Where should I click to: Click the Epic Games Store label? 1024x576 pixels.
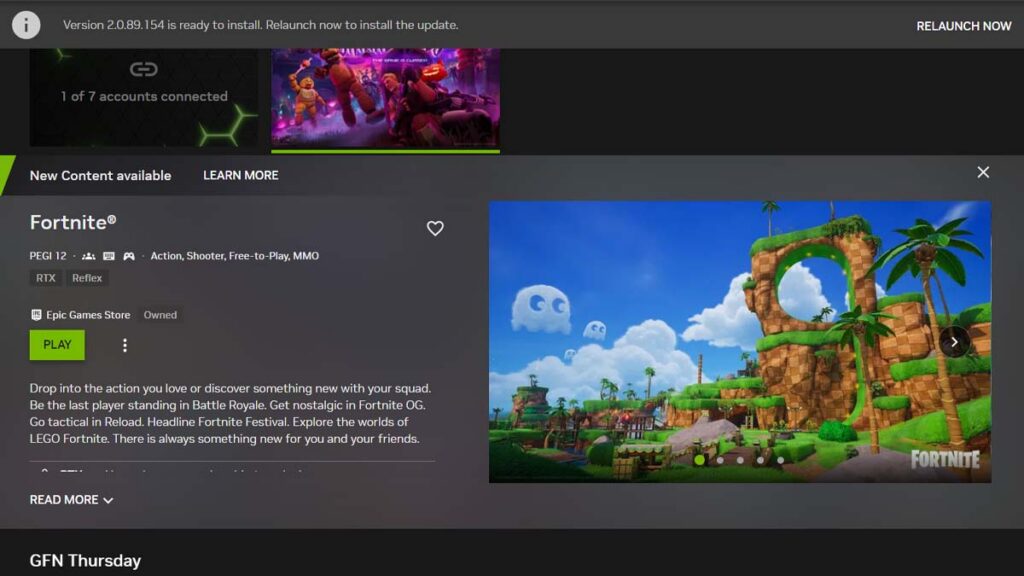88,315
